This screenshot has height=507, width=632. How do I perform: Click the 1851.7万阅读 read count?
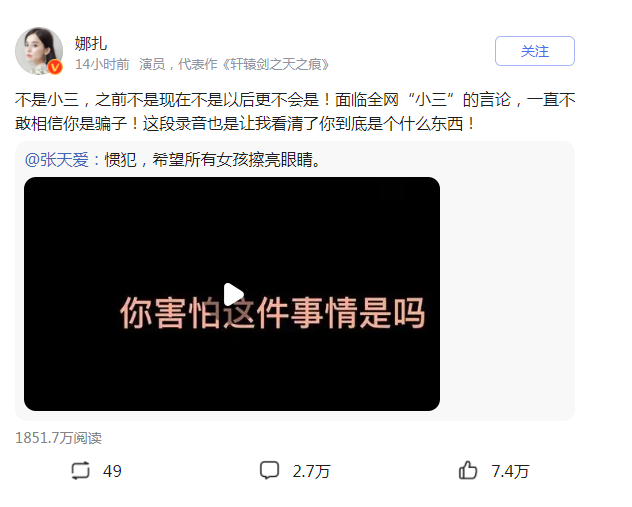click(x=58, y=438)
